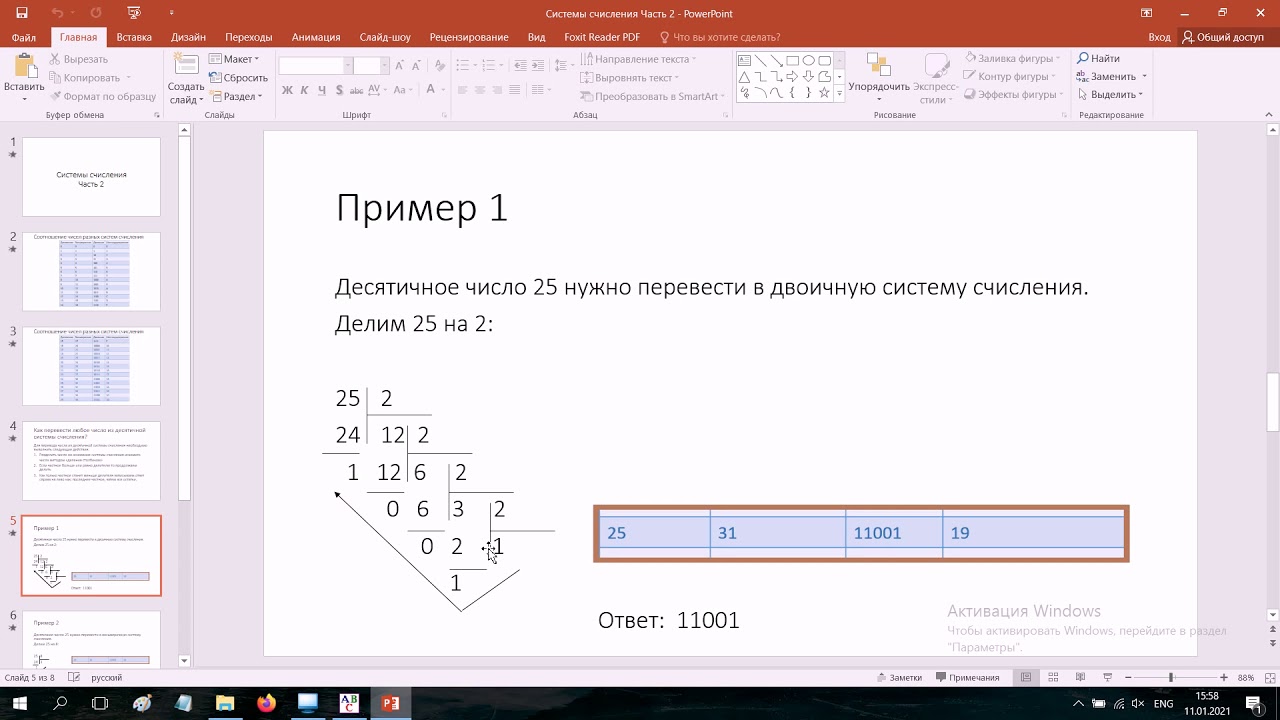Click the slide title Пример 1
The image size is (1280, 720).
[422, 208]
